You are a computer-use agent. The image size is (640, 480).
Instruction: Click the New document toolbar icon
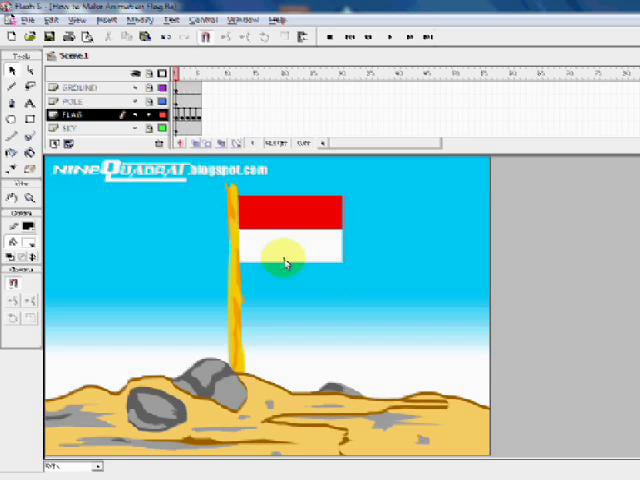[x=12, y=37]
